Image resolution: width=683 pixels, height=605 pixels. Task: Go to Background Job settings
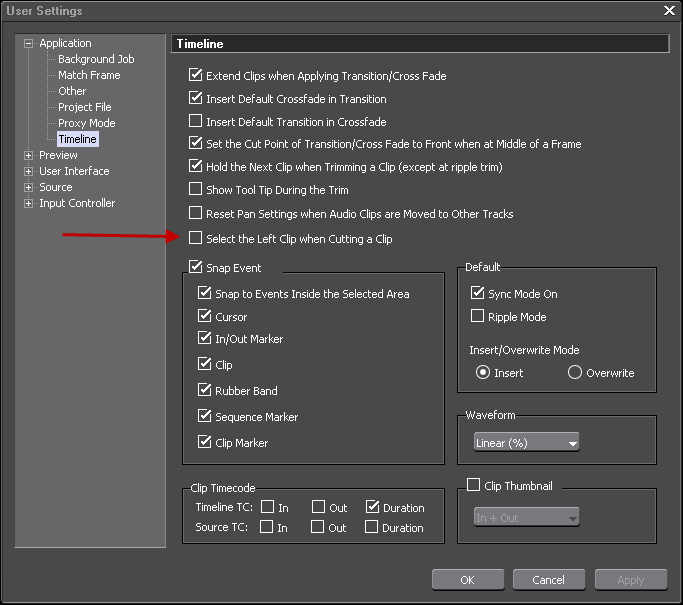click(95, 59)
